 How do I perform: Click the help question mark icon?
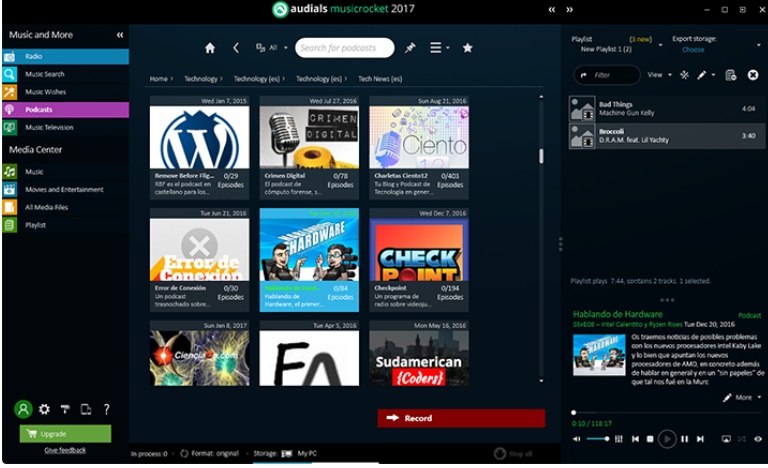[107, 409]
